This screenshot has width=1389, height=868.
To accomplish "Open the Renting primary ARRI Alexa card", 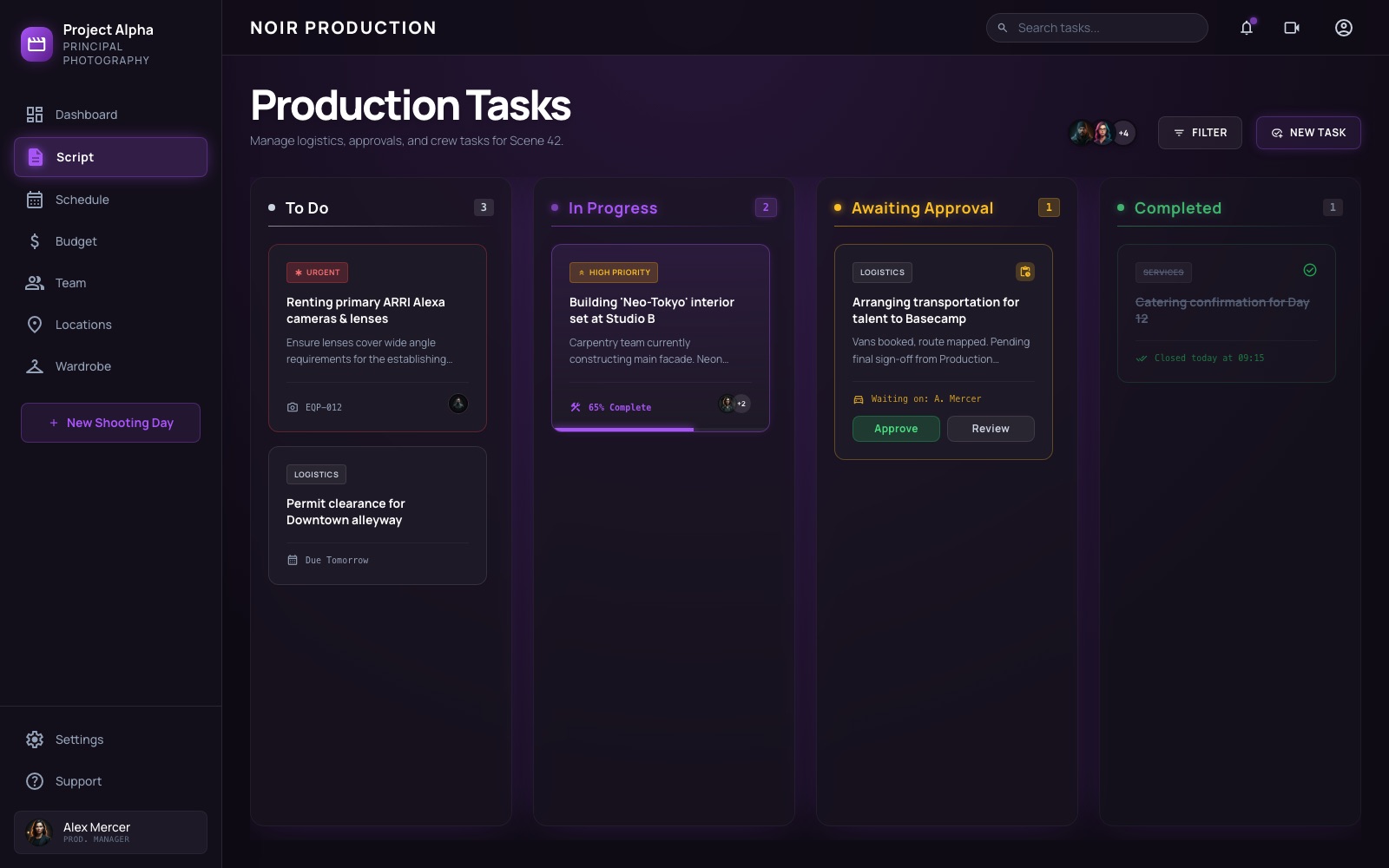I will [x=378, y=338].
